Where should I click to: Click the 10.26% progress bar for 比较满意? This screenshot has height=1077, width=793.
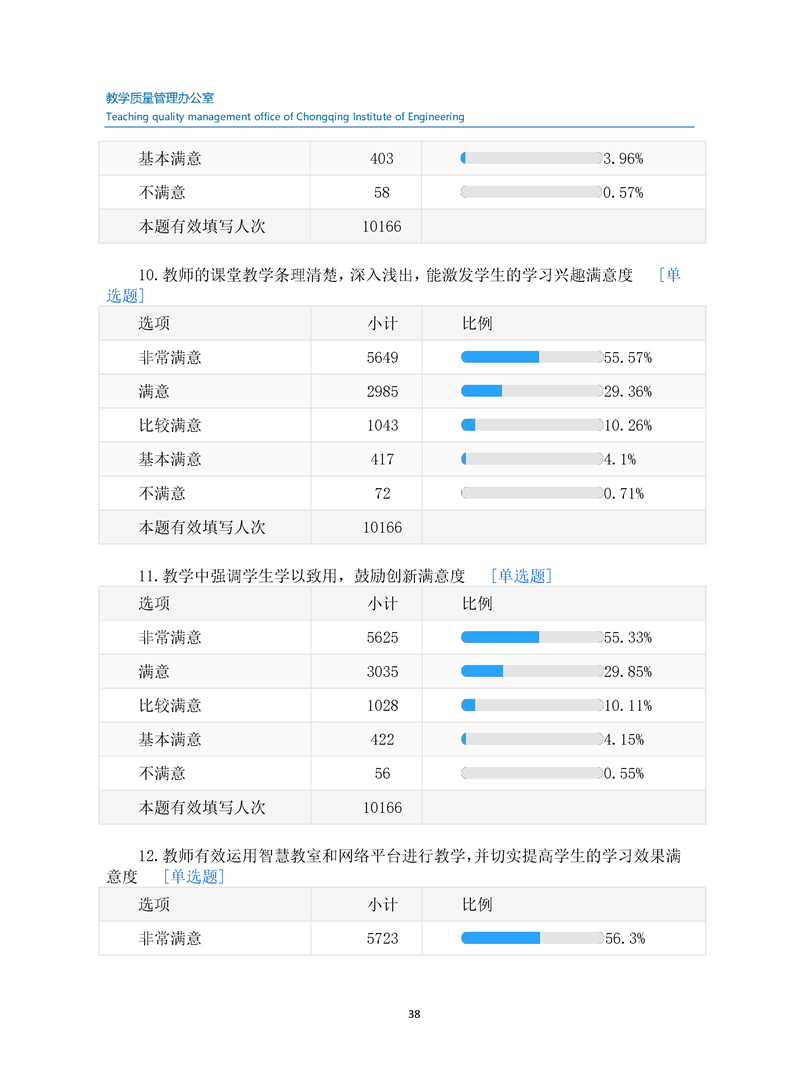tap(531, 425)
